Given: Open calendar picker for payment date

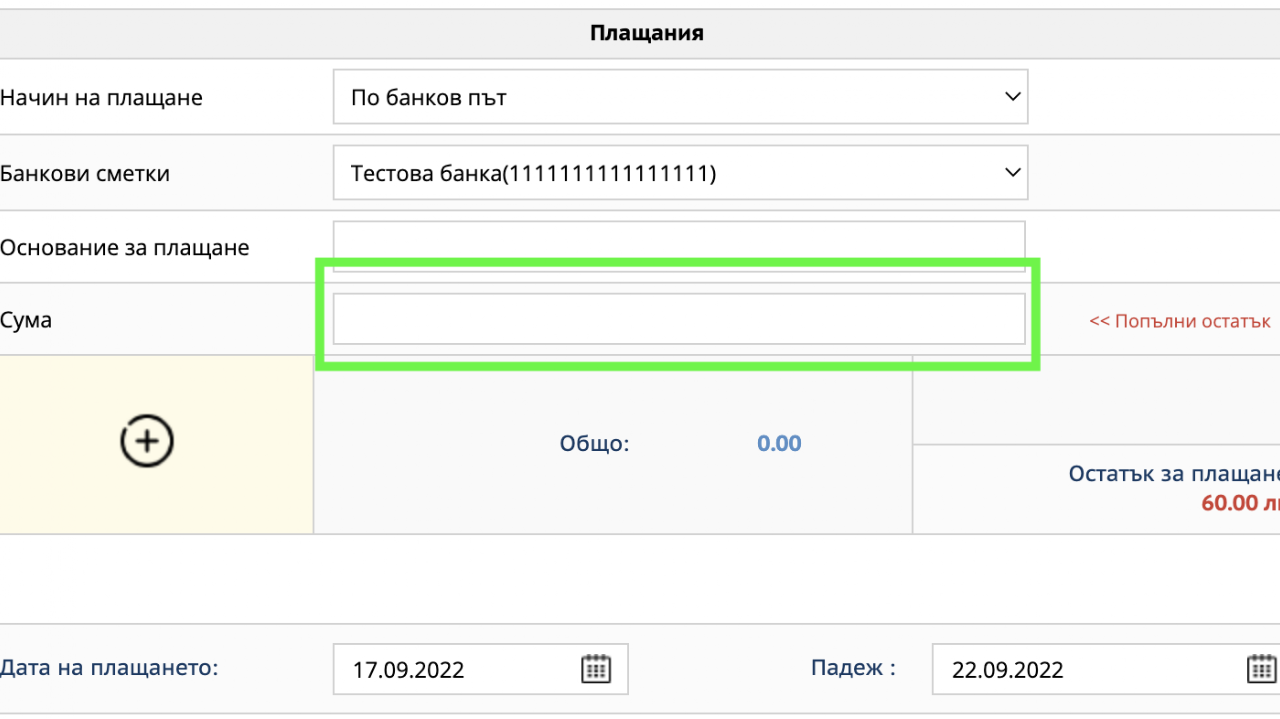Looking at the screenshot, I should point(596,669).
